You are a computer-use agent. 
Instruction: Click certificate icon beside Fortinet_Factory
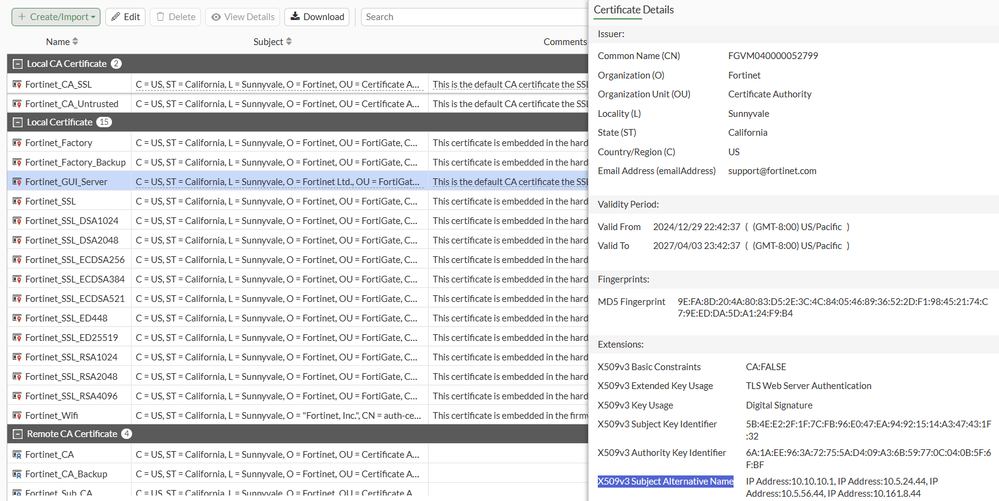[17, 143]
